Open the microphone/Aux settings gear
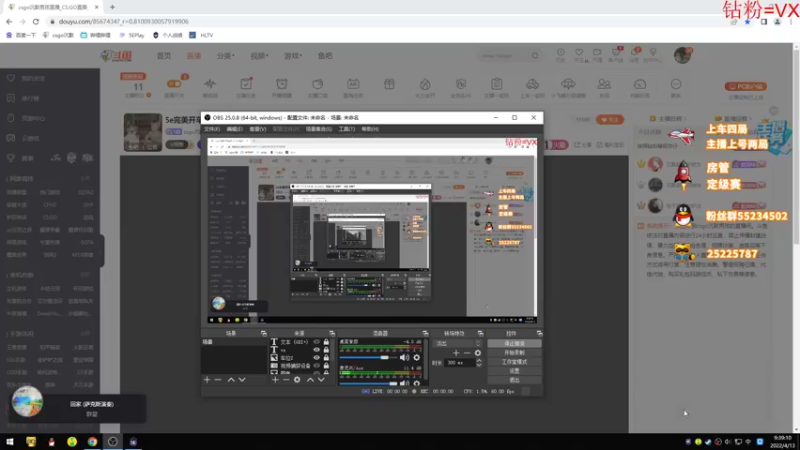This screenshot has width=800, height=450. coord(416,383)
